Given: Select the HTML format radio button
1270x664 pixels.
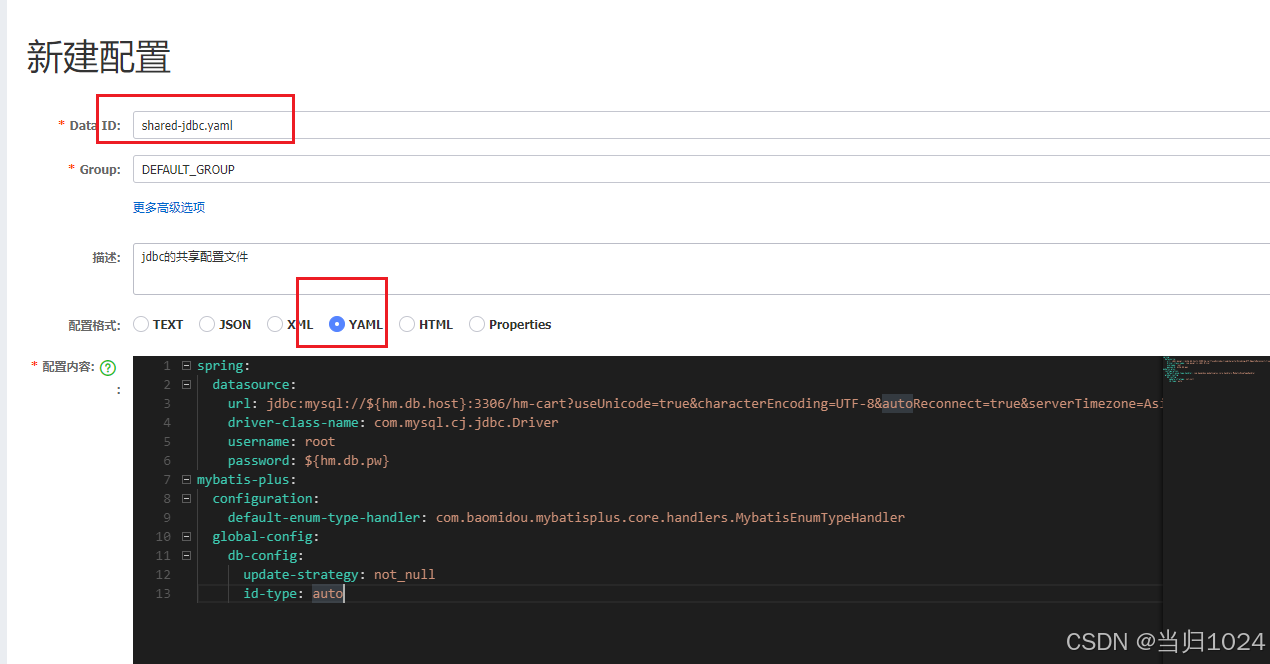Looking at the screenshot, I should [407, 324].
